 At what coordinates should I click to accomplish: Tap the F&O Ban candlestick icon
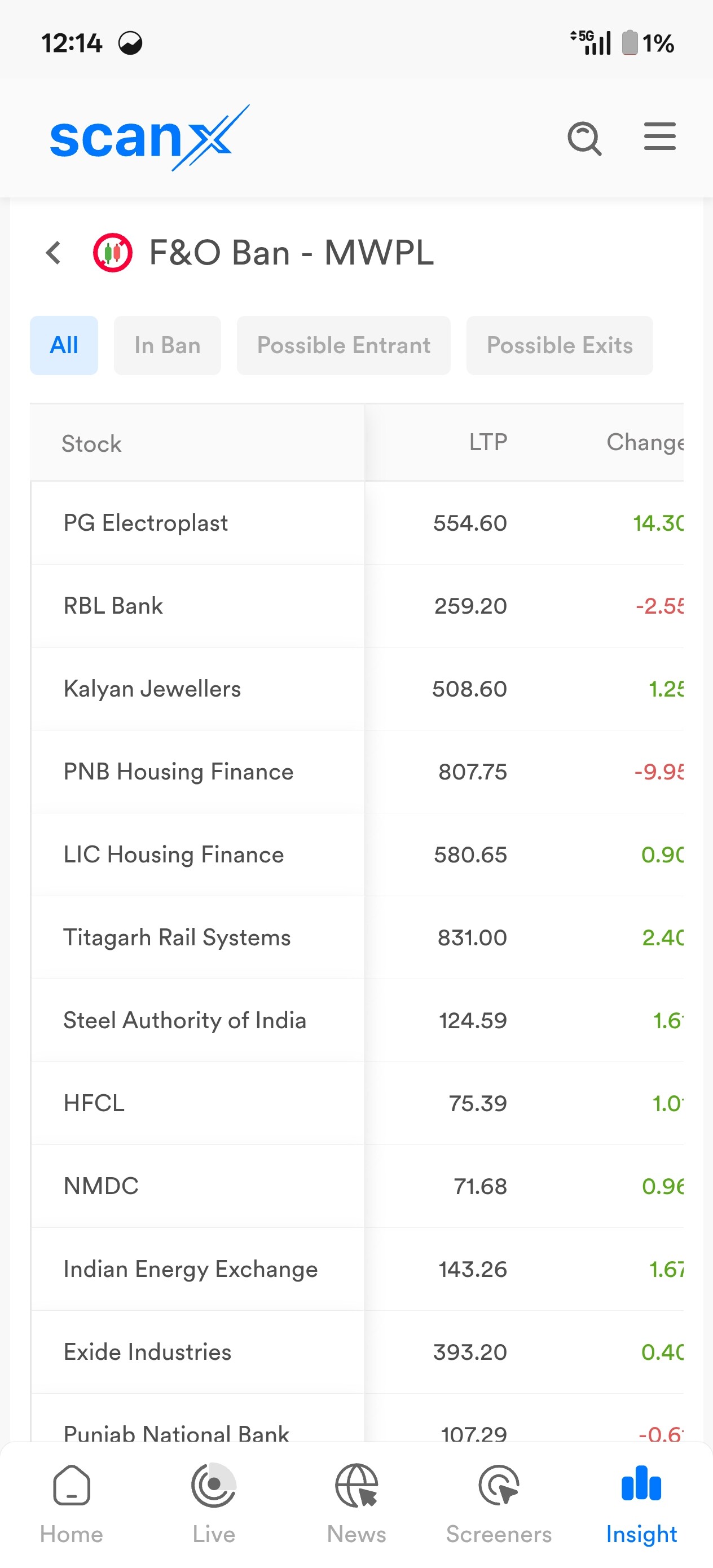[x=113, y=253]
